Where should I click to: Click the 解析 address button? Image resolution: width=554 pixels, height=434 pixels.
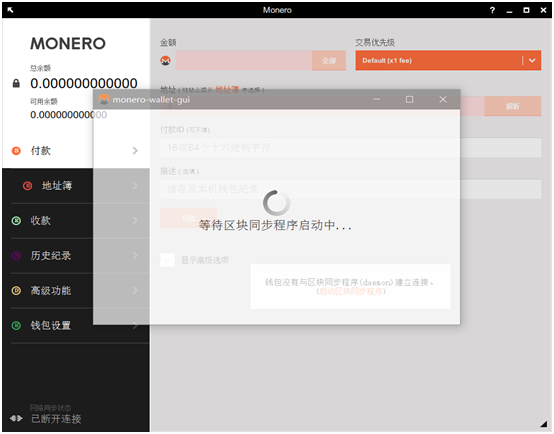tap(512, 106)
